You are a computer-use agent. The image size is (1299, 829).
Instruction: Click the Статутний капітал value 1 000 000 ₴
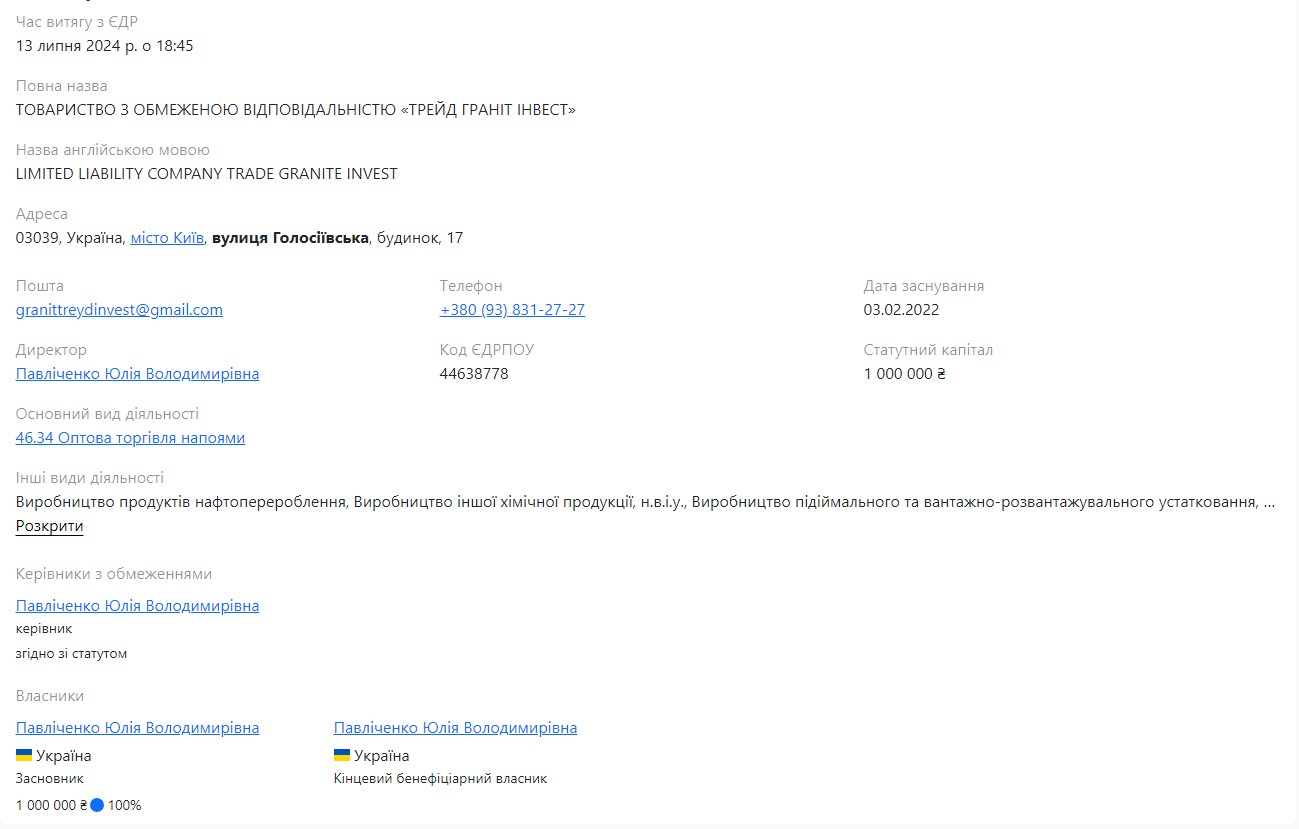click(904, 374)
